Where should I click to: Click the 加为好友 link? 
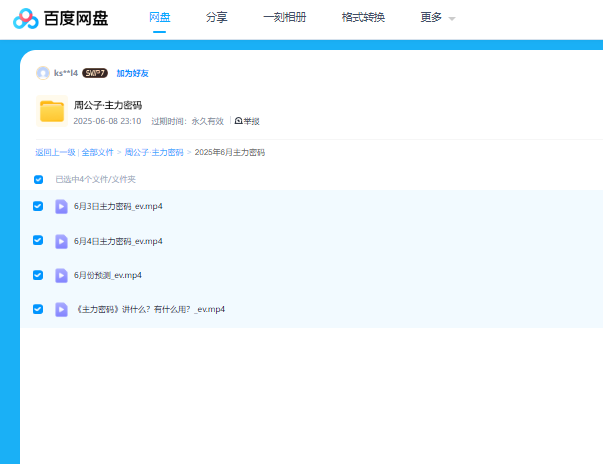click(x=132, y=73)
